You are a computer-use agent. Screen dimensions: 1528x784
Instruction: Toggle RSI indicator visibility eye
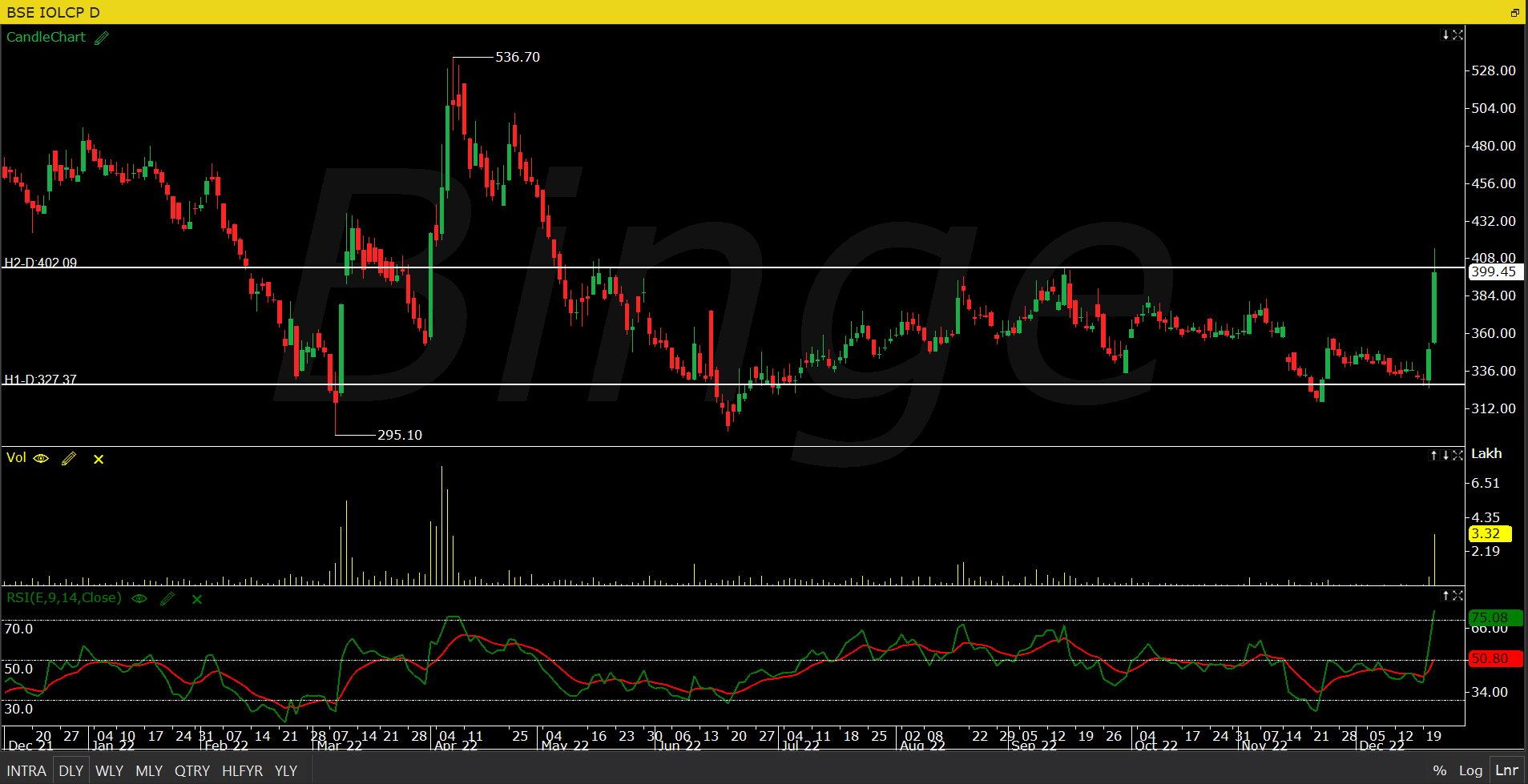[139, 598]
